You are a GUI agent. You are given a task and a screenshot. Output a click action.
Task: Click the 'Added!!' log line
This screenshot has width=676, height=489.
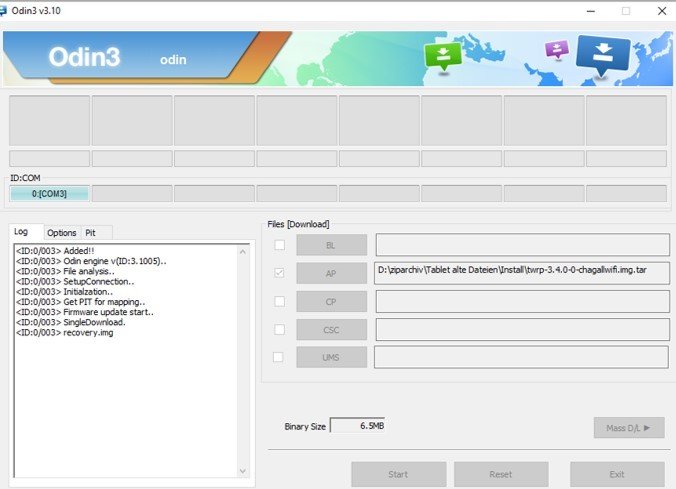(55, 251)
